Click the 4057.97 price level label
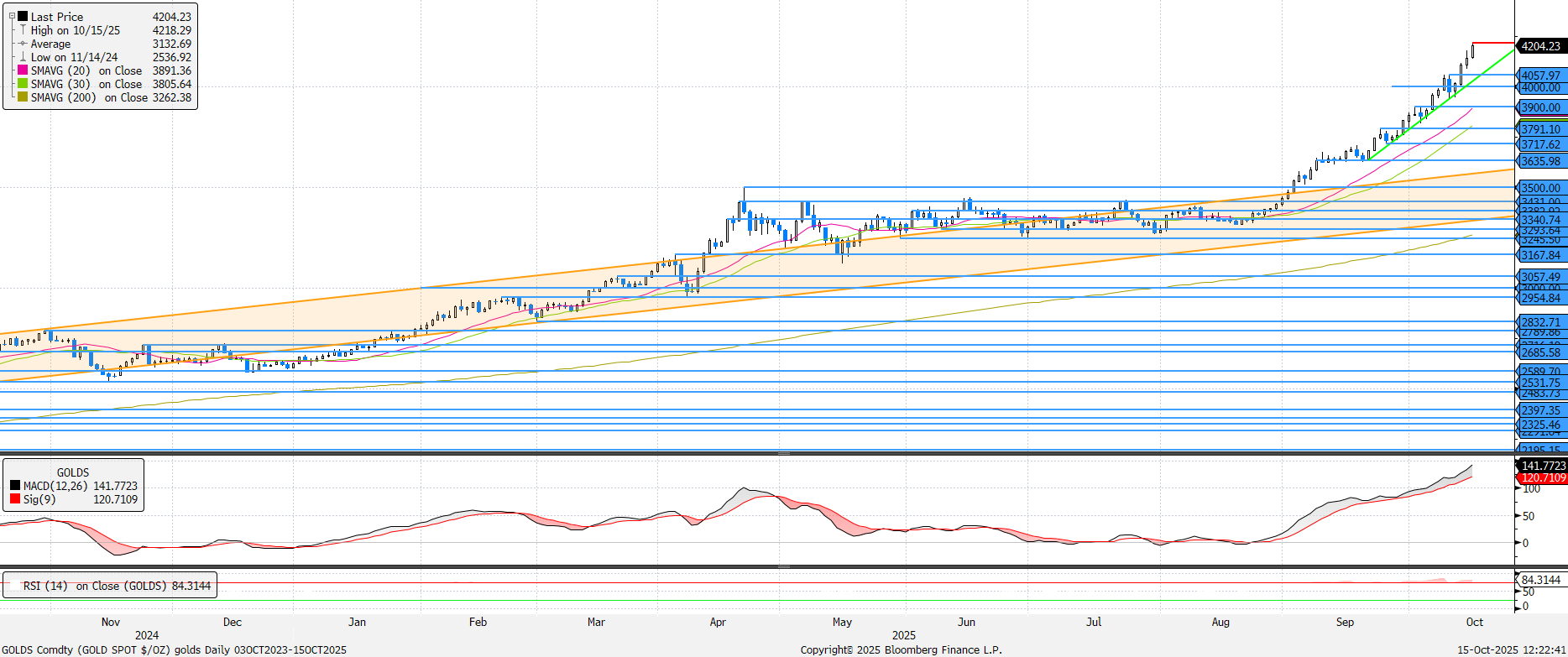This screenshot has height=657, width=1568. (1540, 76)
